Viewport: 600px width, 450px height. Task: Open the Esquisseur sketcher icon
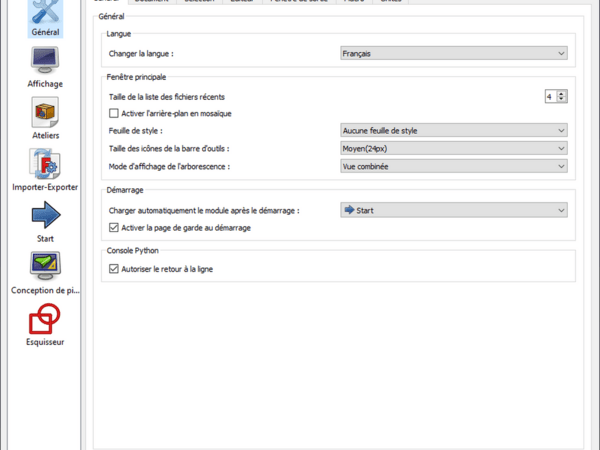(x=44, y=320)
